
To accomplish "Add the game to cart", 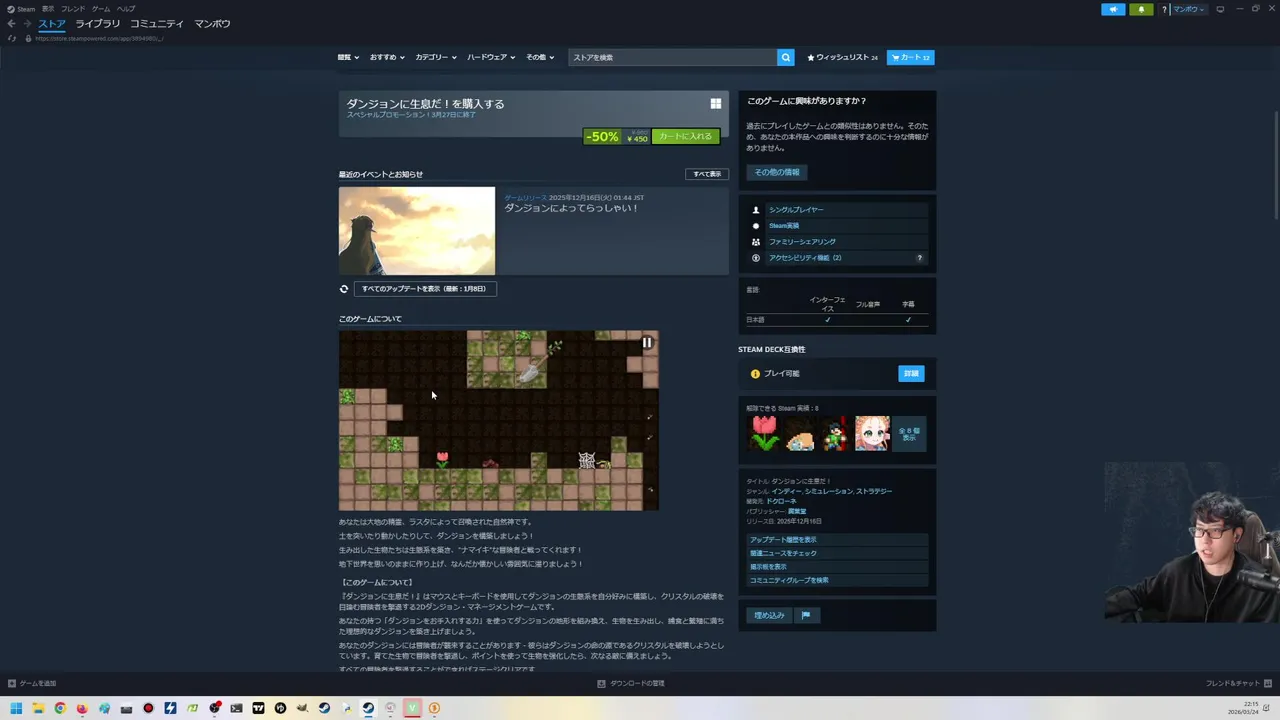I will 686,136.
